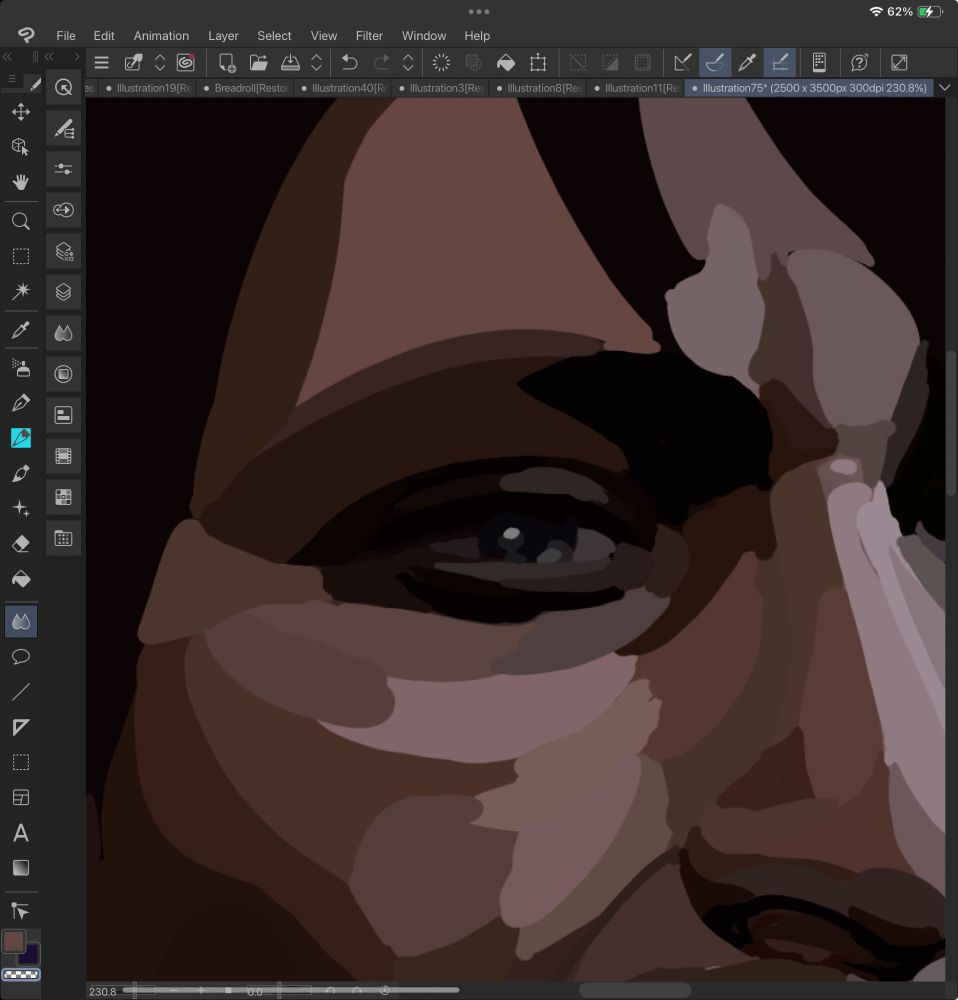Click the Open file folder icon

pyautogui.click(x=258, y=62)
